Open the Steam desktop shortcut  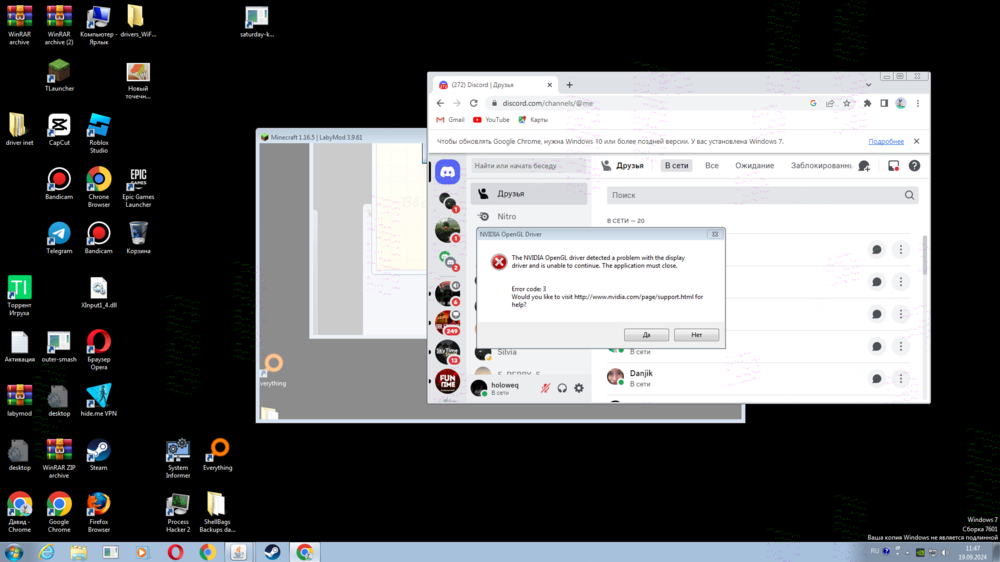(x=98, y=455)
